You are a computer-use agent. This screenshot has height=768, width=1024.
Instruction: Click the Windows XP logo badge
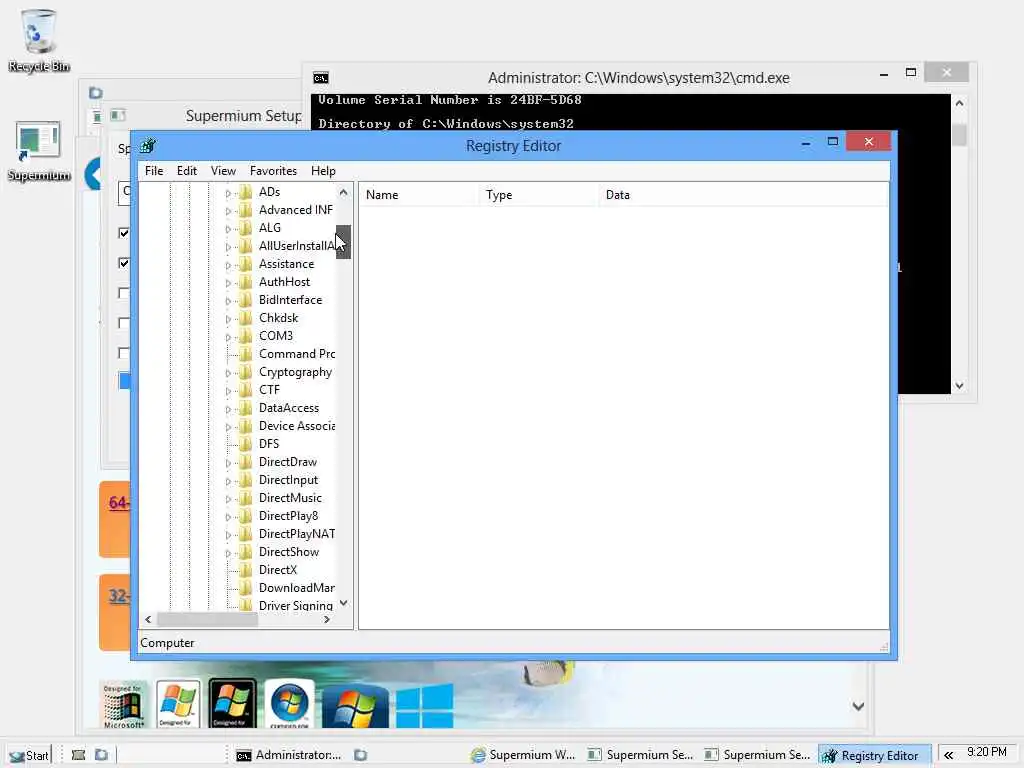[x=178, y=704]
